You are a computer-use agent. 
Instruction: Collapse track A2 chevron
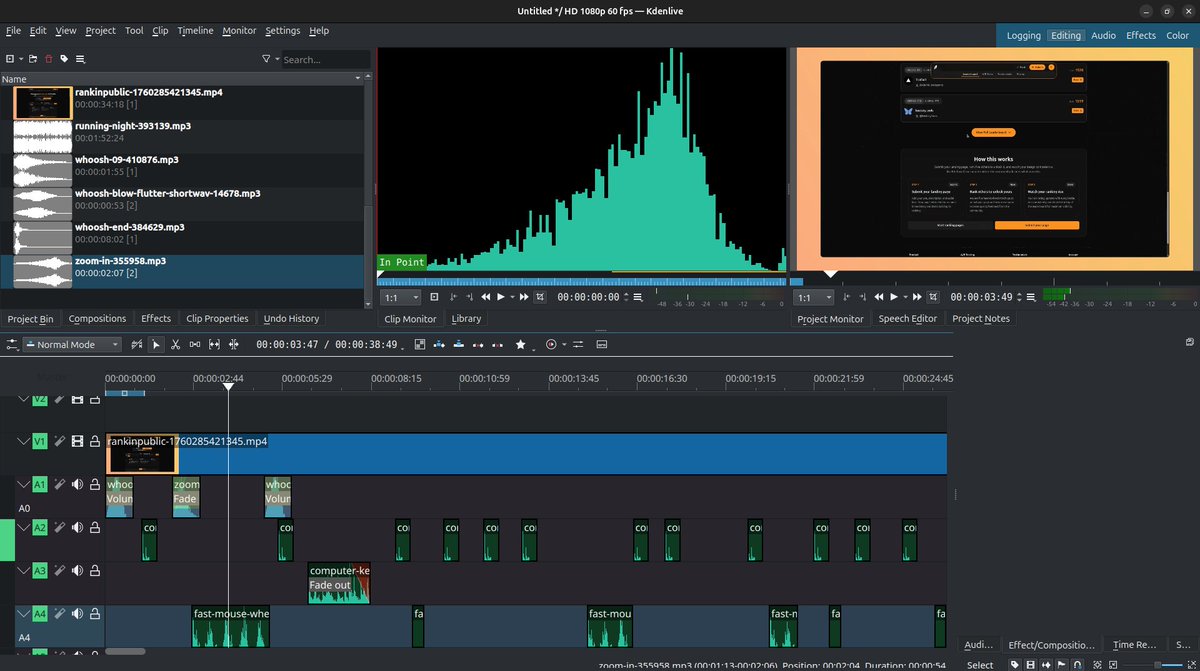(x=24, y=527)
